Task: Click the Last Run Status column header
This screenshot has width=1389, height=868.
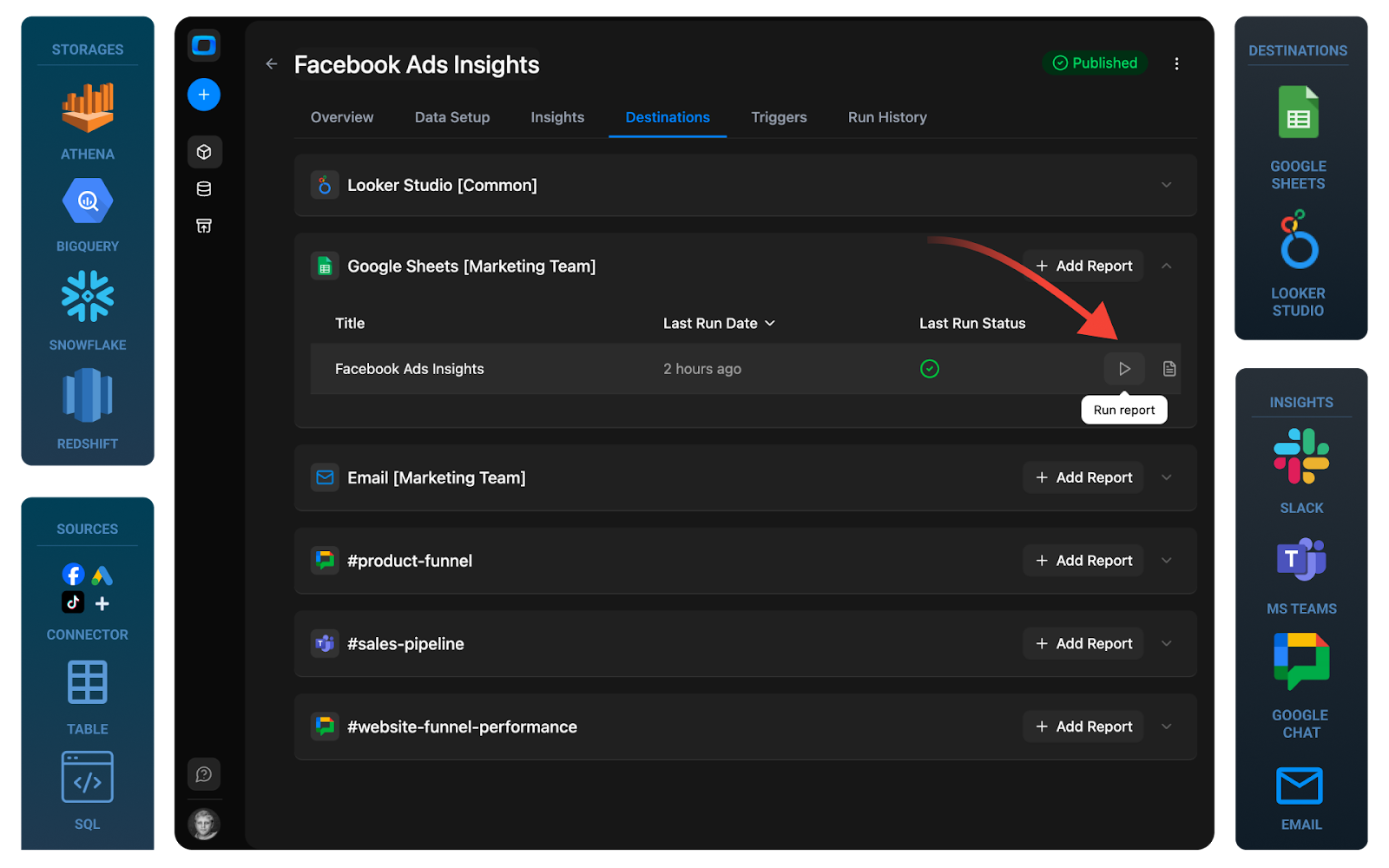Action: (972, 323)
